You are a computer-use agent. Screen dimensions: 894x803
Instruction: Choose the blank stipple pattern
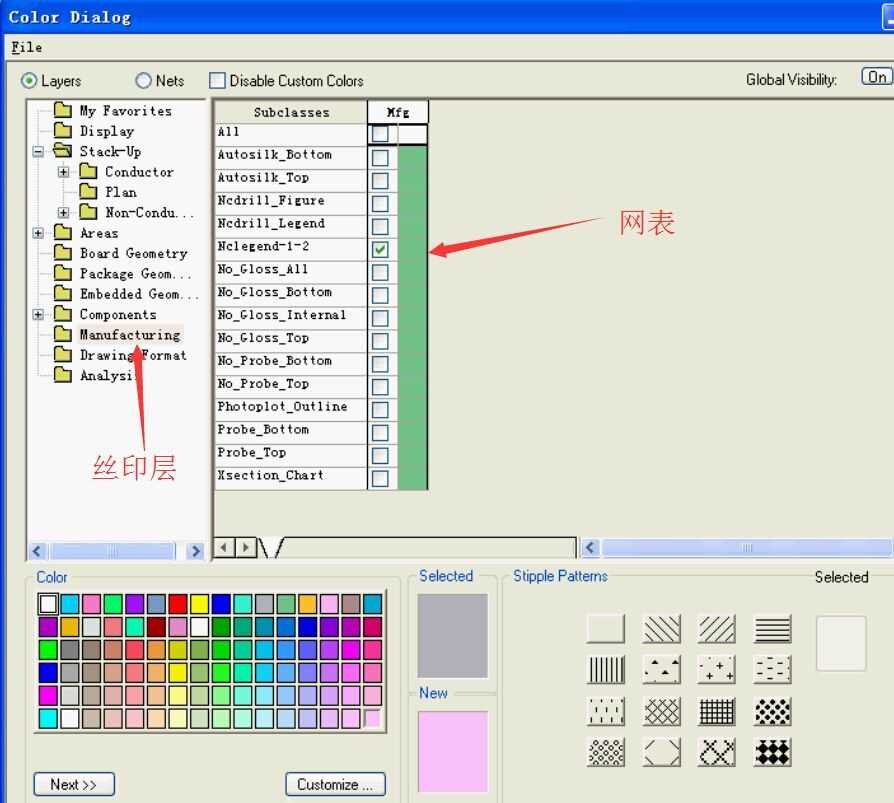[606, 629]
